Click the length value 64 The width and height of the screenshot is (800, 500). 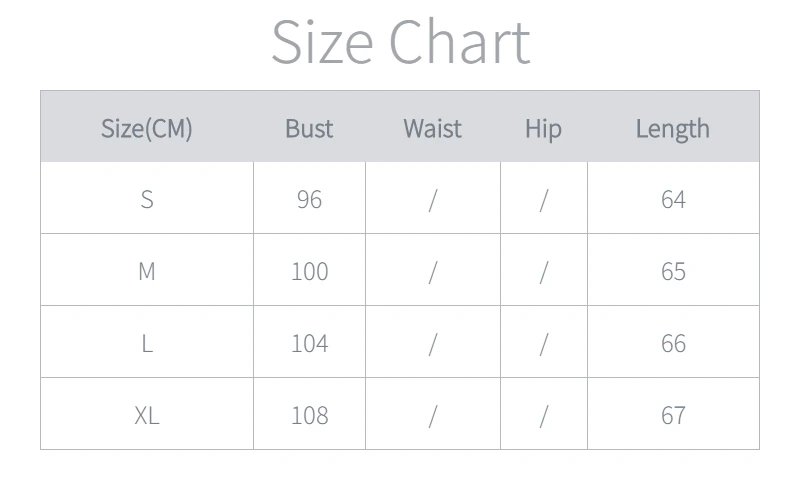tap(673, 199)
